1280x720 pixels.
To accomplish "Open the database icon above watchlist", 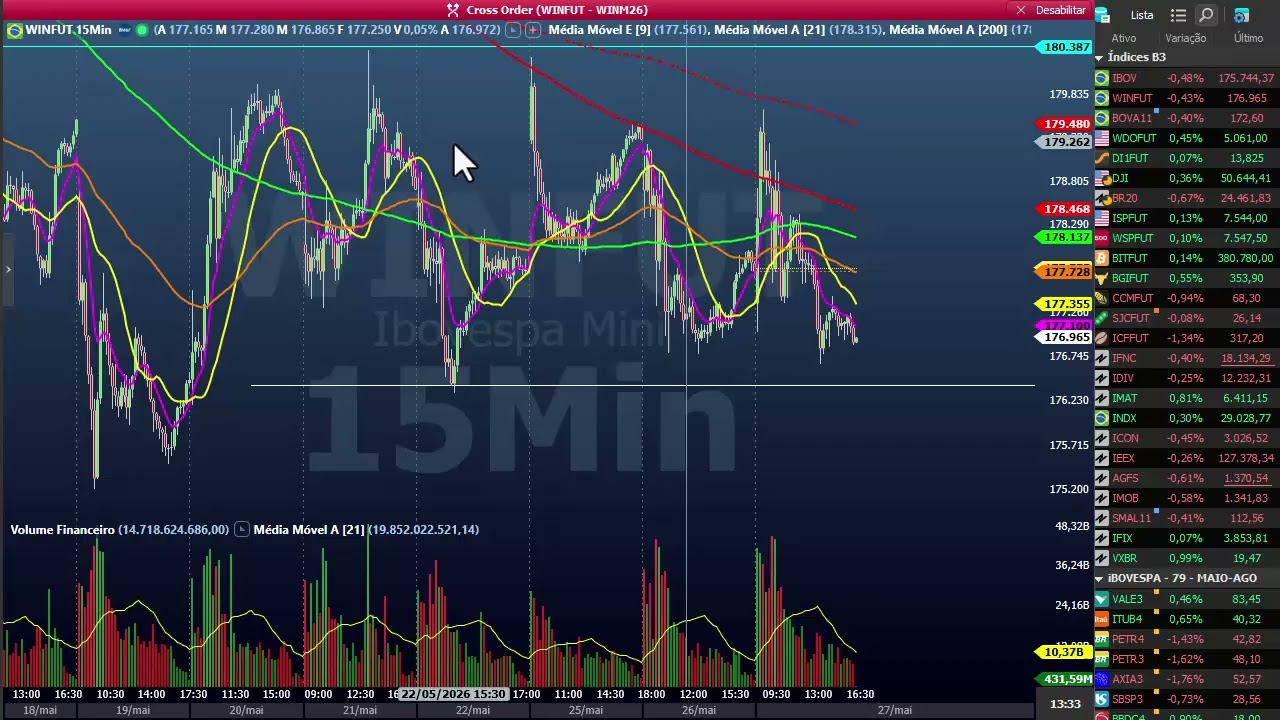I will pos(1102,15).
